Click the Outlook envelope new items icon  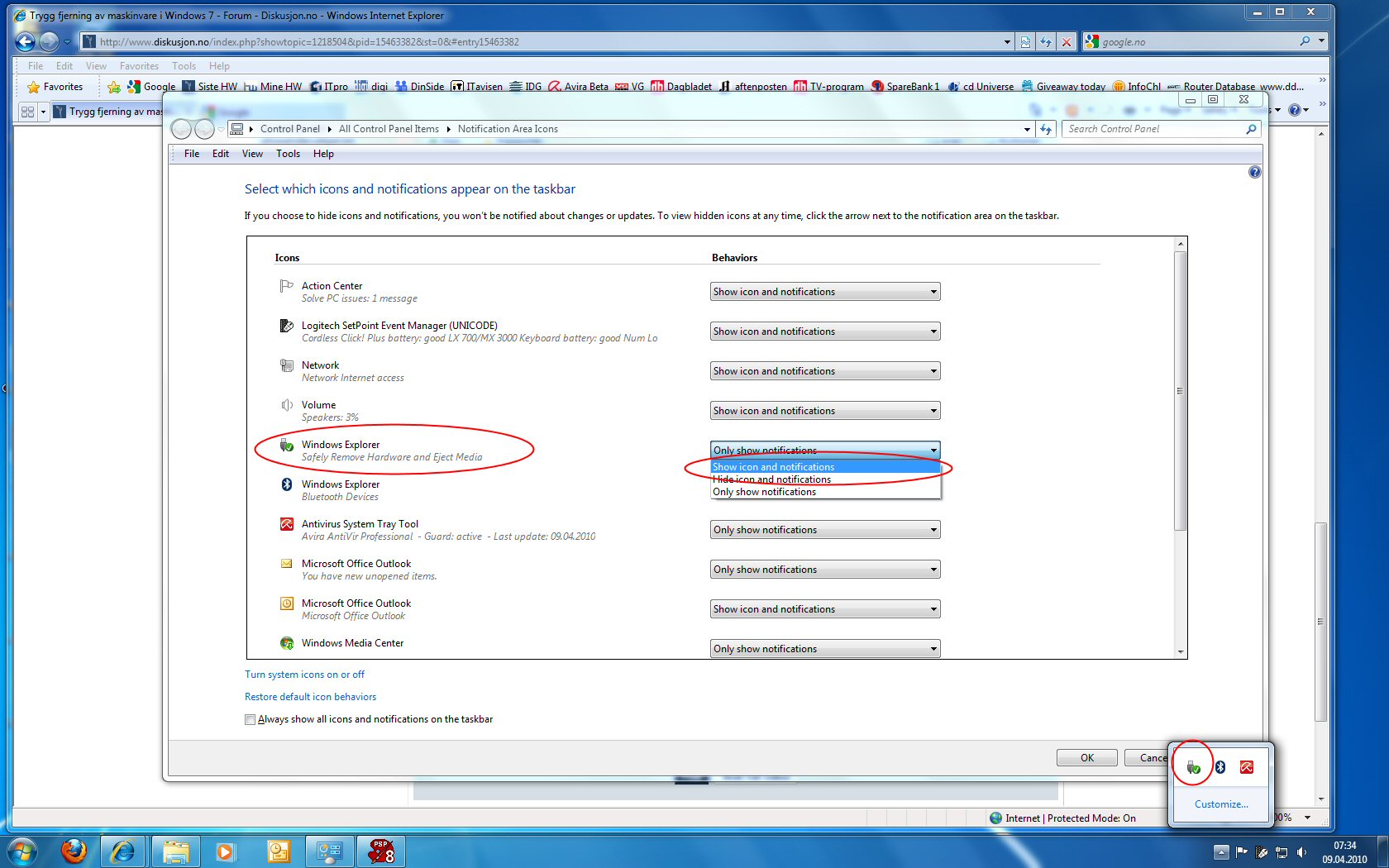click(286, 564)
